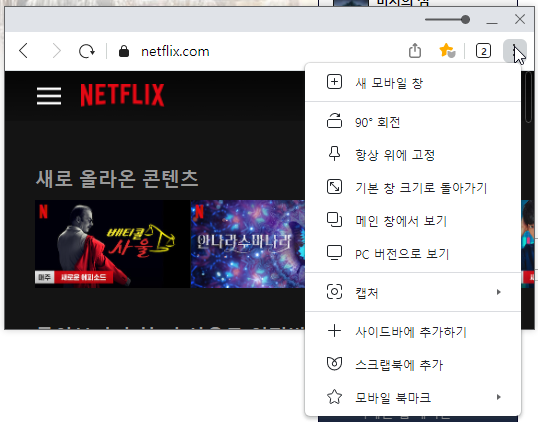Select PC 버전으로 보기
This screenshot has height=422, width=538.
pos(413,253)
